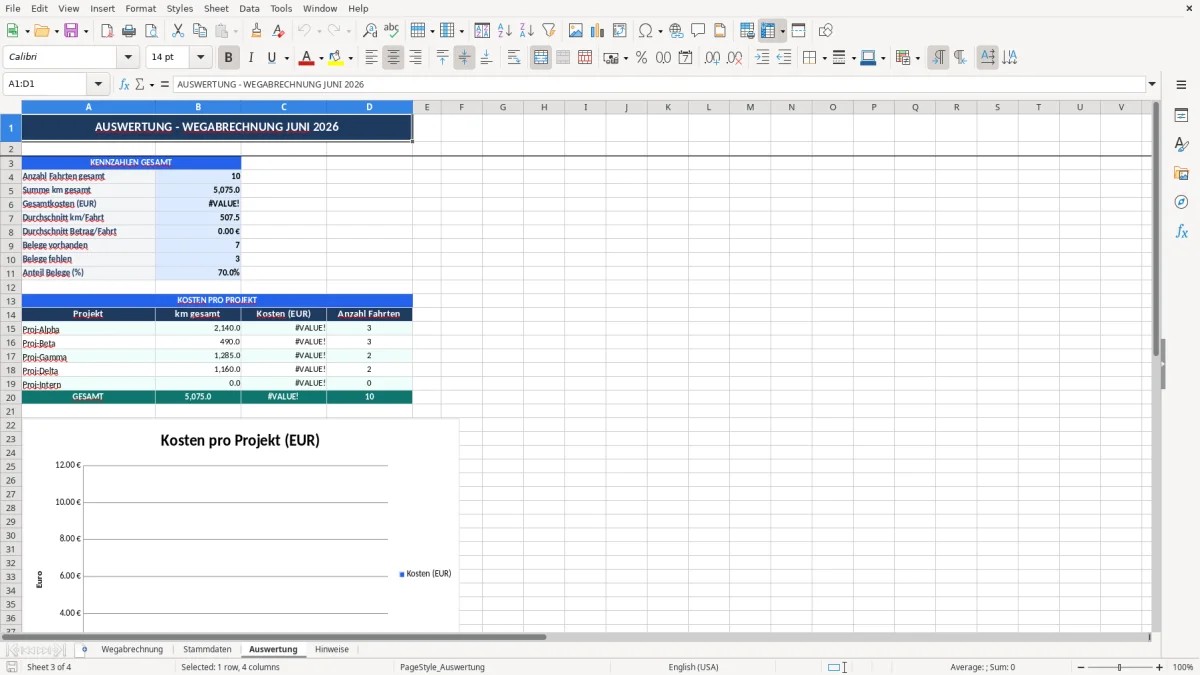This screenshot has width=1200, height=675.
Task: Open the Function Wizard
Action: coord(124,84)
